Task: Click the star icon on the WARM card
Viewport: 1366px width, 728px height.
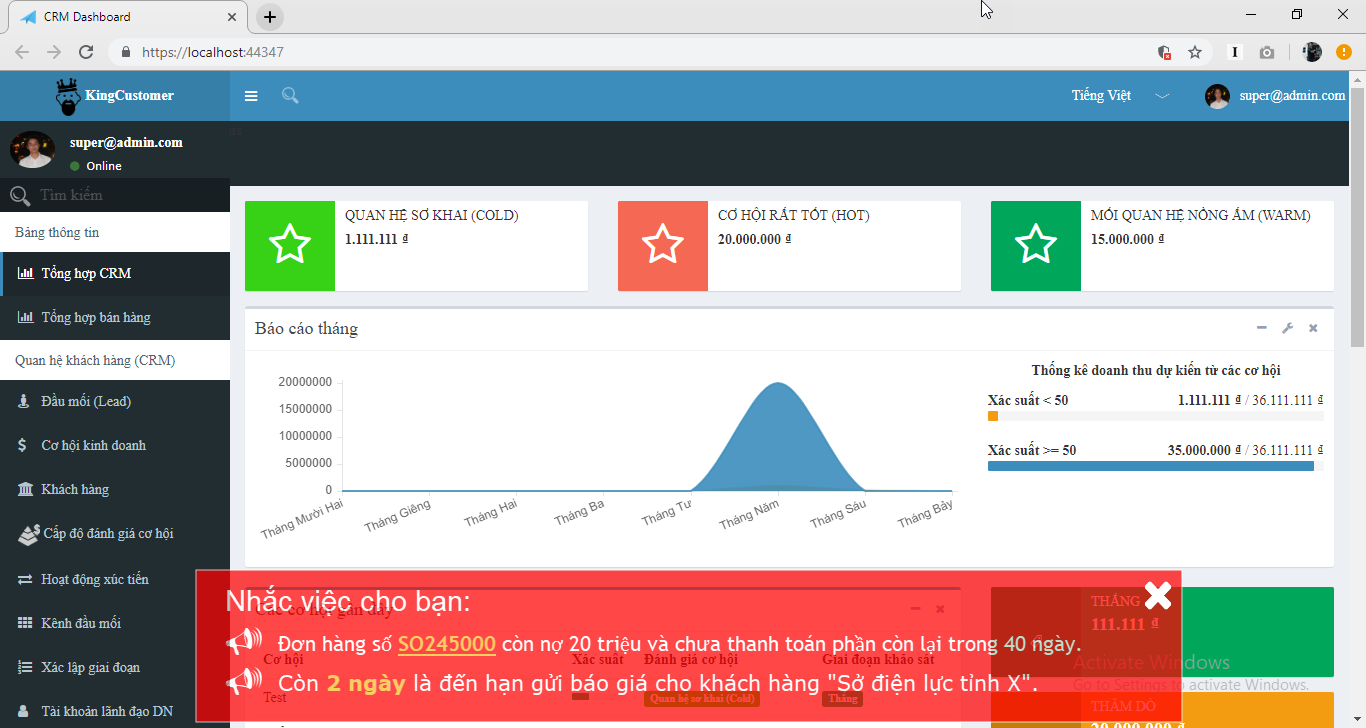Action: (1036, 245)
